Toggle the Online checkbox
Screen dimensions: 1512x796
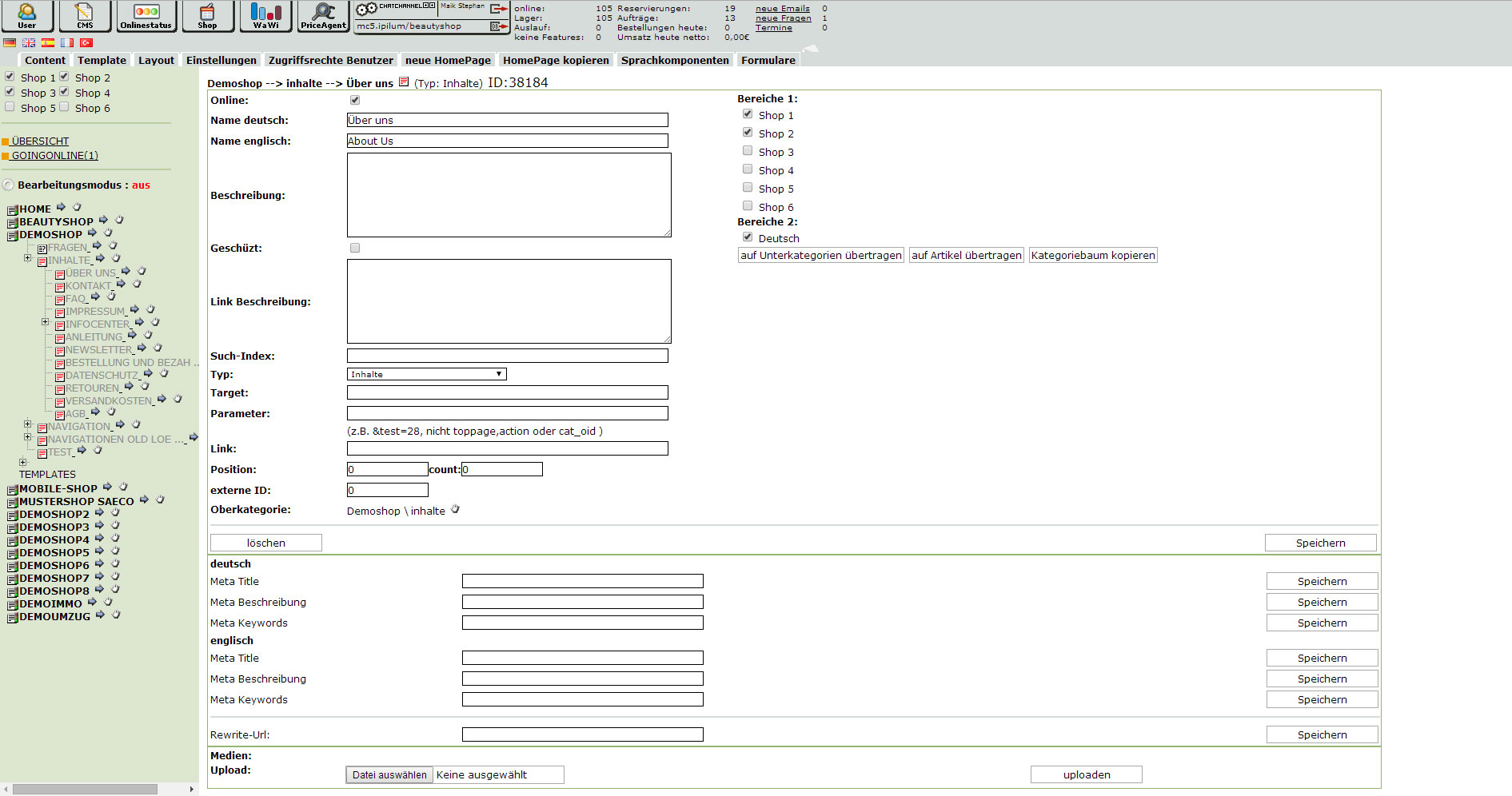pos(355,101)
